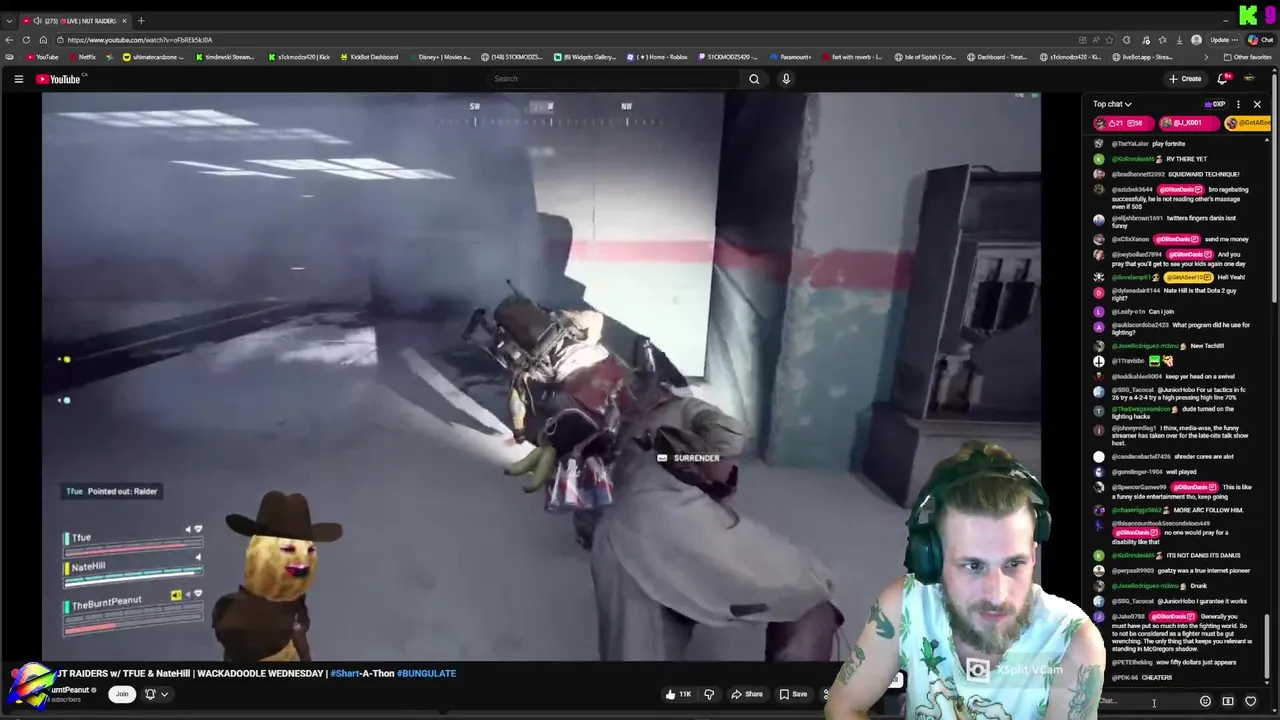
Task: Open the Paramount+ bookmark
Action: (790, 57)
